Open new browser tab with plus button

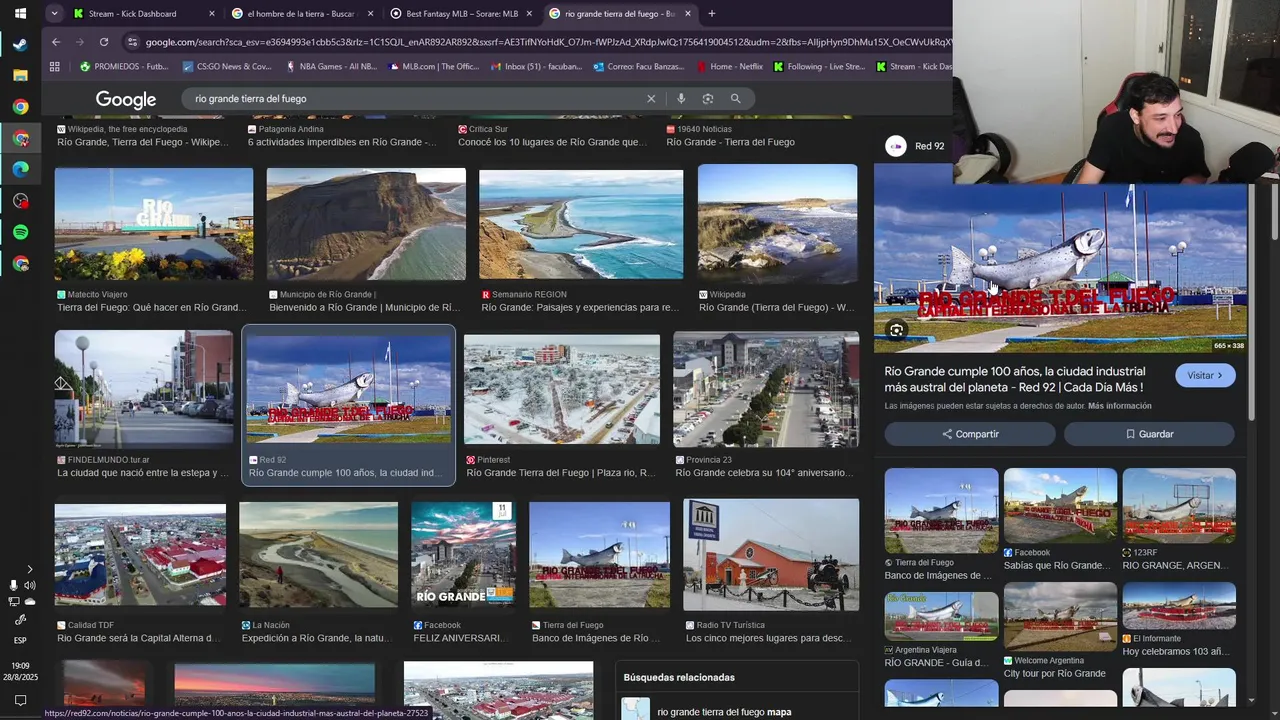712,14
